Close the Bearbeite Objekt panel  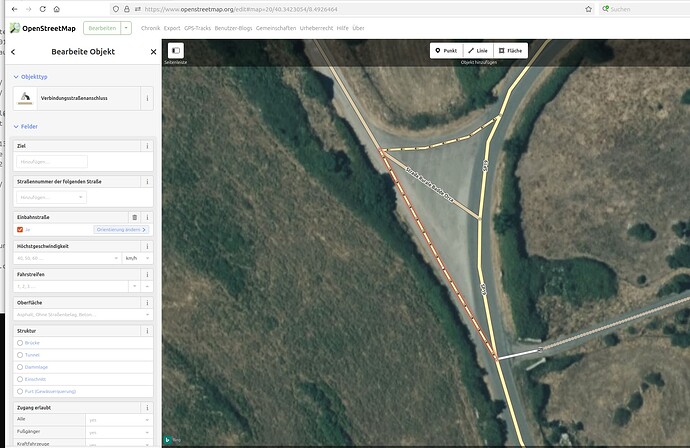click(x=153, y=52)
